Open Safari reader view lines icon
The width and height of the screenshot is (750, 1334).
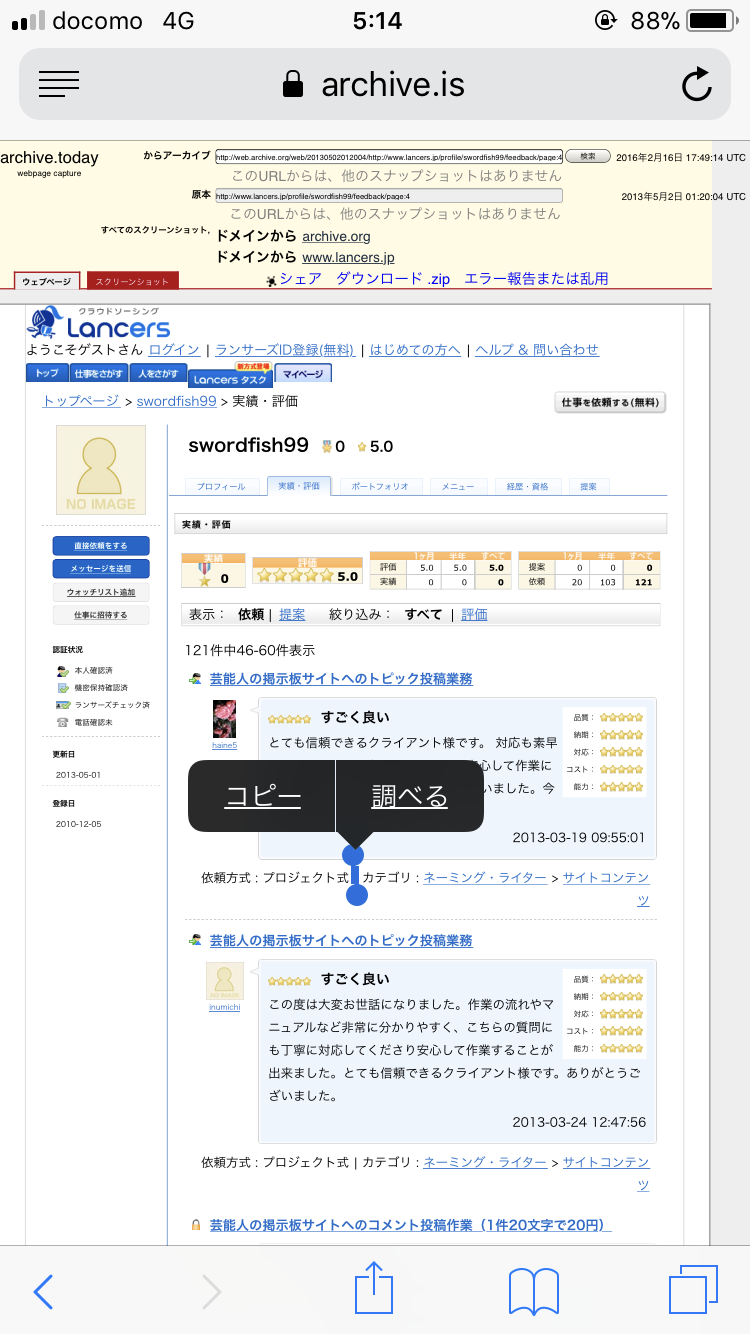click(59, 84)
